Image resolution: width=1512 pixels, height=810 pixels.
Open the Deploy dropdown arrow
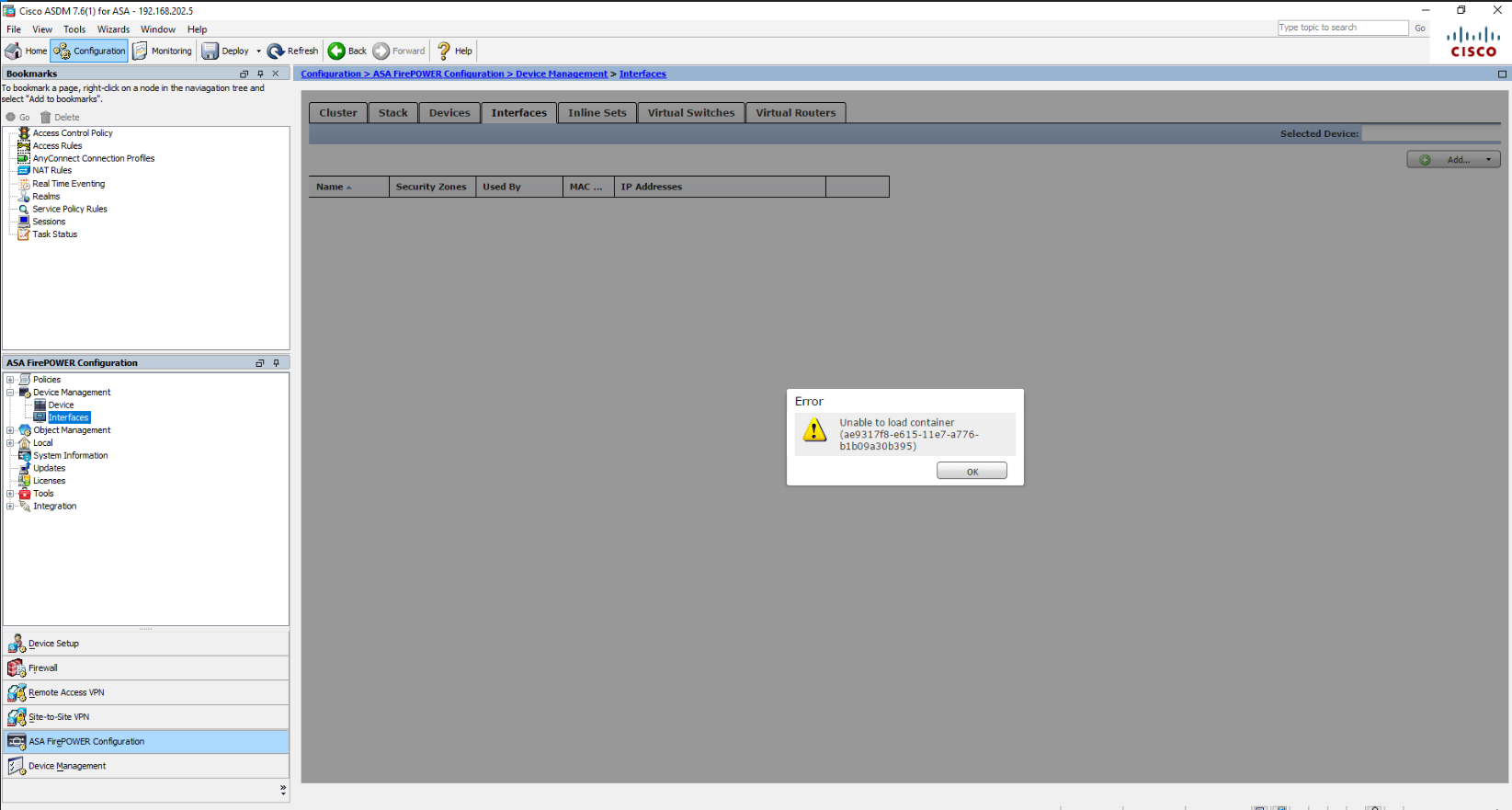[x=258, y=51]
